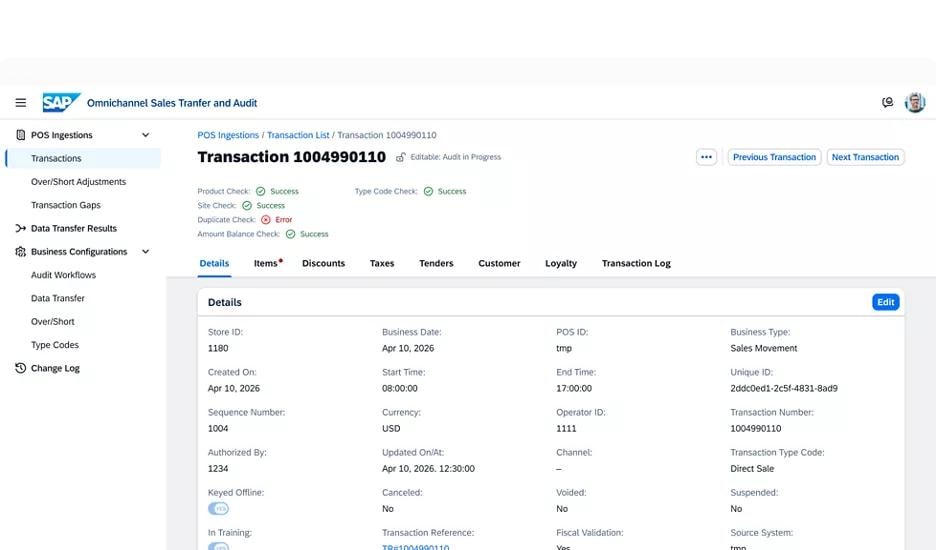
Task: Open Over/Short Adjustments in the sidebar
Action: (78, 182)
